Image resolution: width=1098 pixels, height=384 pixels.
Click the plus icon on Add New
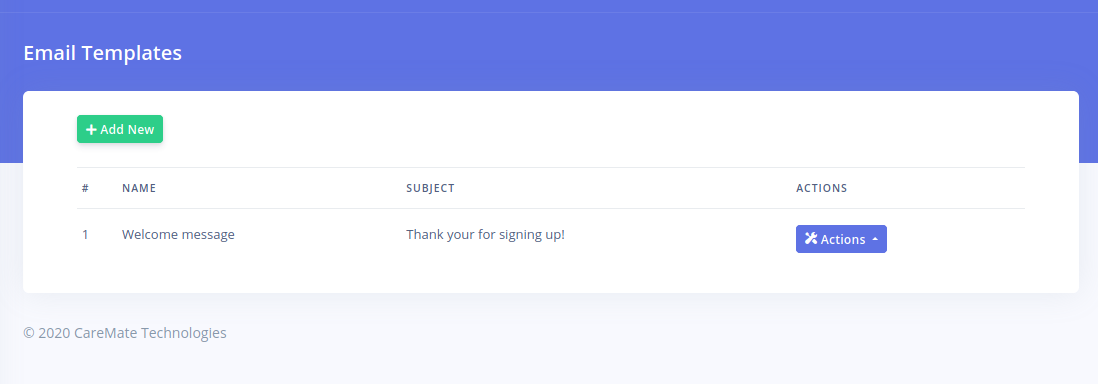click(91, 130)
